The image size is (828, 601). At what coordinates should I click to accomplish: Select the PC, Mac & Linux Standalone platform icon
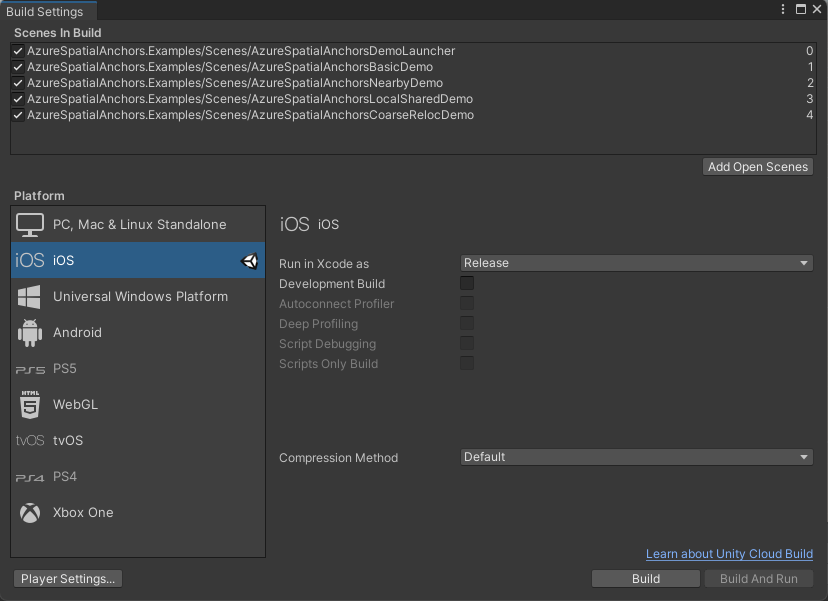(x=30, y=224)
